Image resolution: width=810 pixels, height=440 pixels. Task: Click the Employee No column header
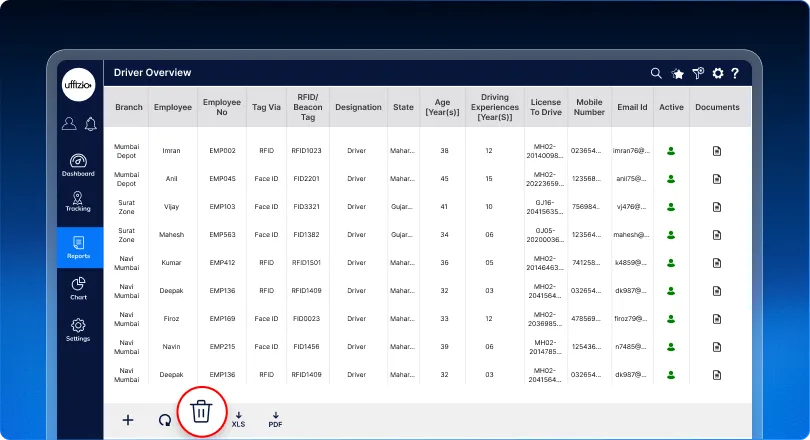(222, 107)
